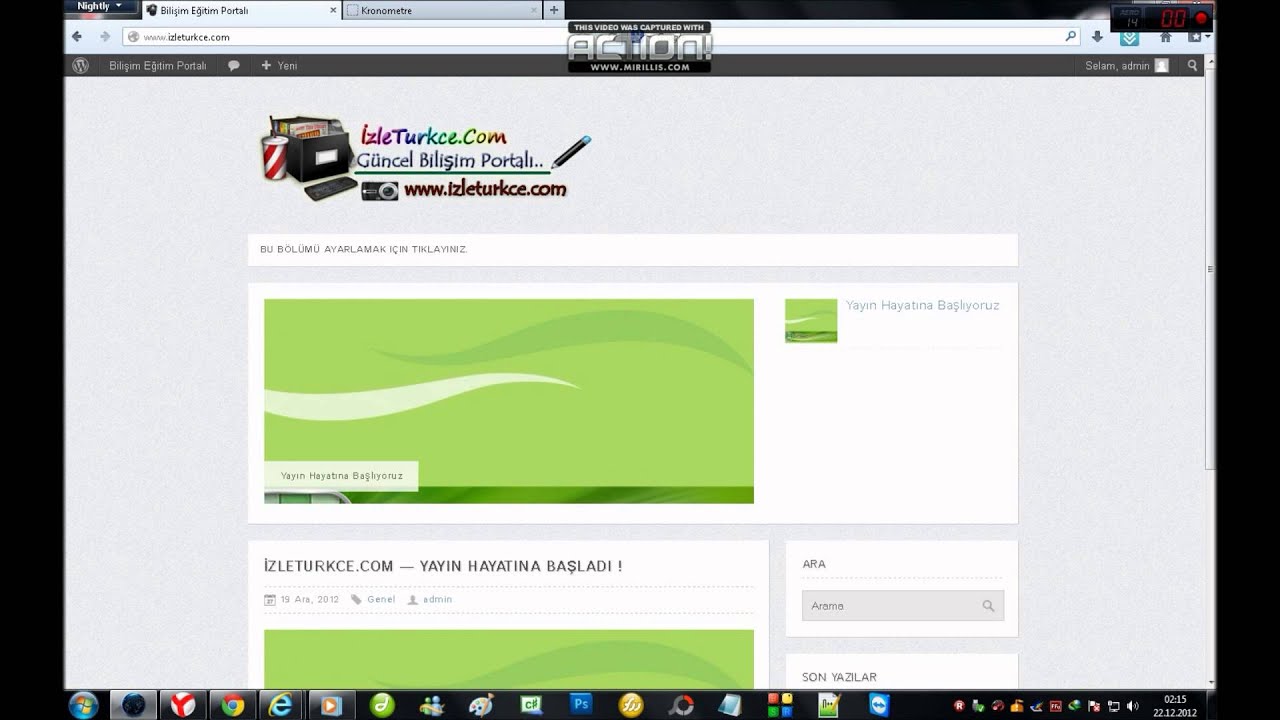Go to the browser home page icon
This screenshot has width=1280, height=720.
click(1165, 37)
